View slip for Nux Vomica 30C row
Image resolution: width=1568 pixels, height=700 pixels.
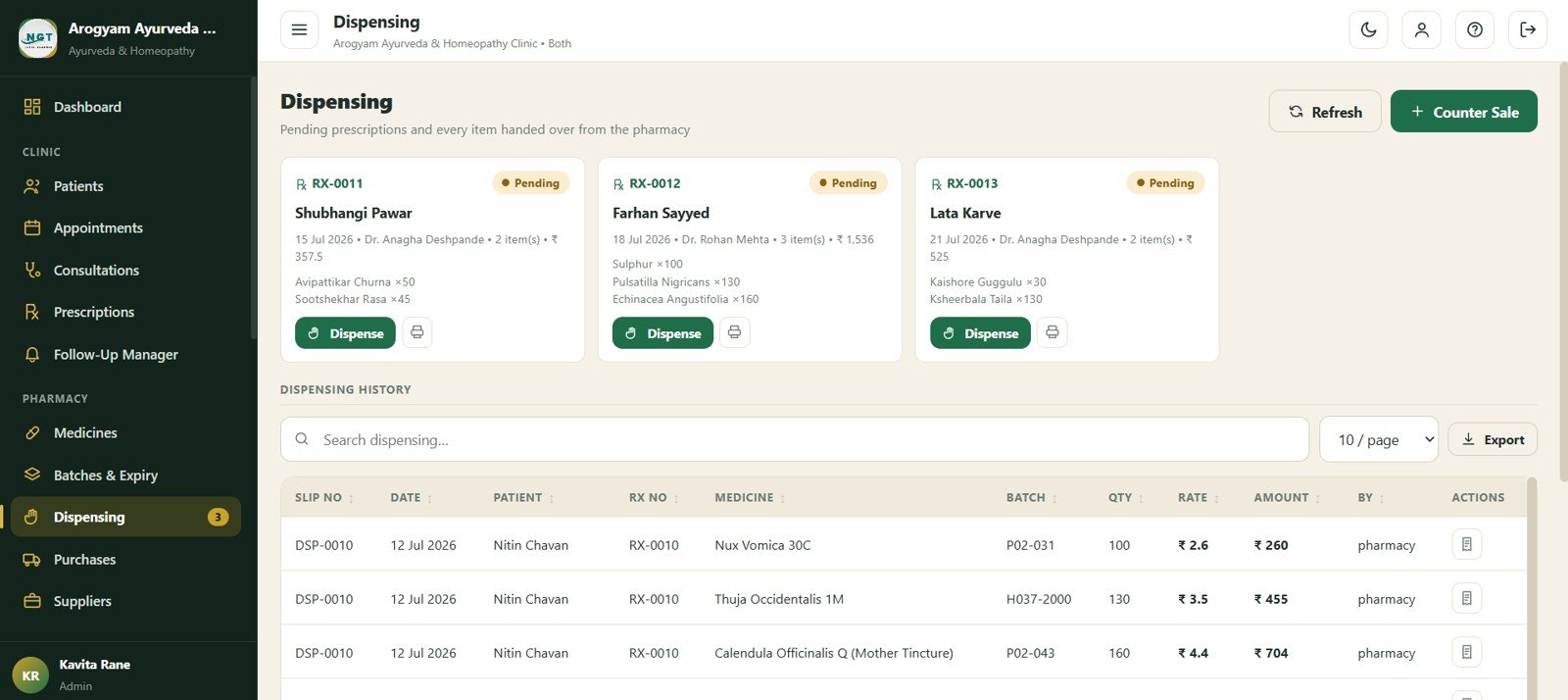pos(1466,544)
